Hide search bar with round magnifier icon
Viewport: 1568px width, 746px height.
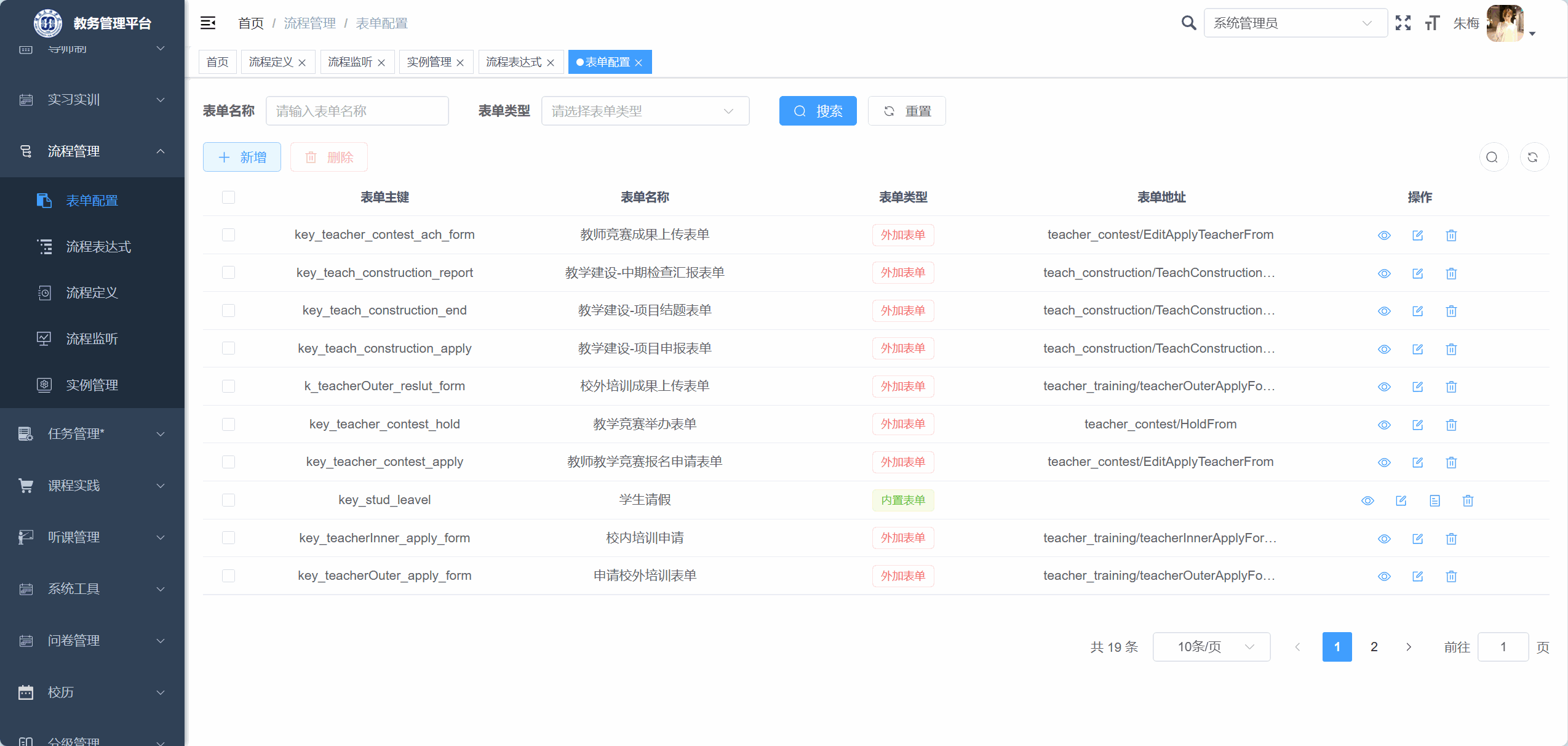point(1492,158)
